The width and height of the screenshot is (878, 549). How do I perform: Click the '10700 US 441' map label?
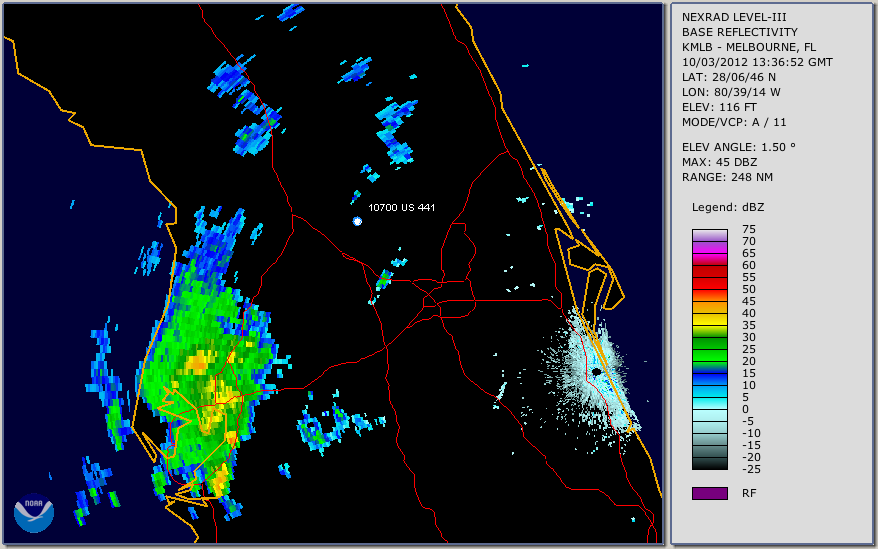point(401,207)
